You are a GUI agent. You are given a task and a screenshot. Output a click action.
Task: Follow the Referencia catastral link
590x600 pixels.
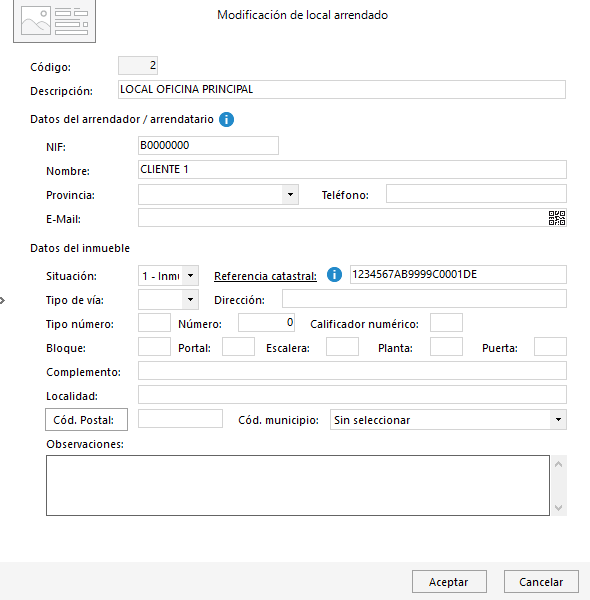click(x=265, y=276)
